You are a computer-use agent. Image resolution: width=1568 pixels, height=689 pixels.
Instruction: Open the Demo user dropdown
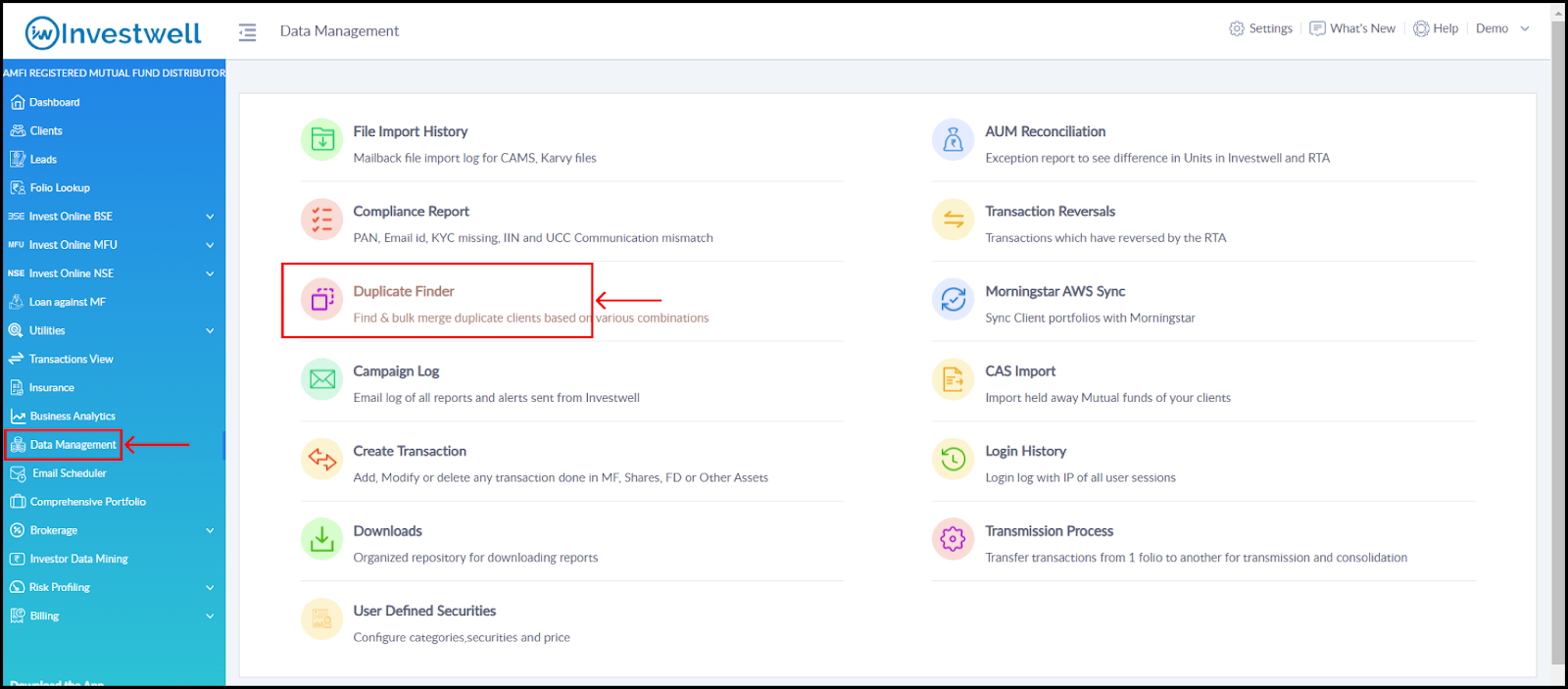coord(1502,28)
